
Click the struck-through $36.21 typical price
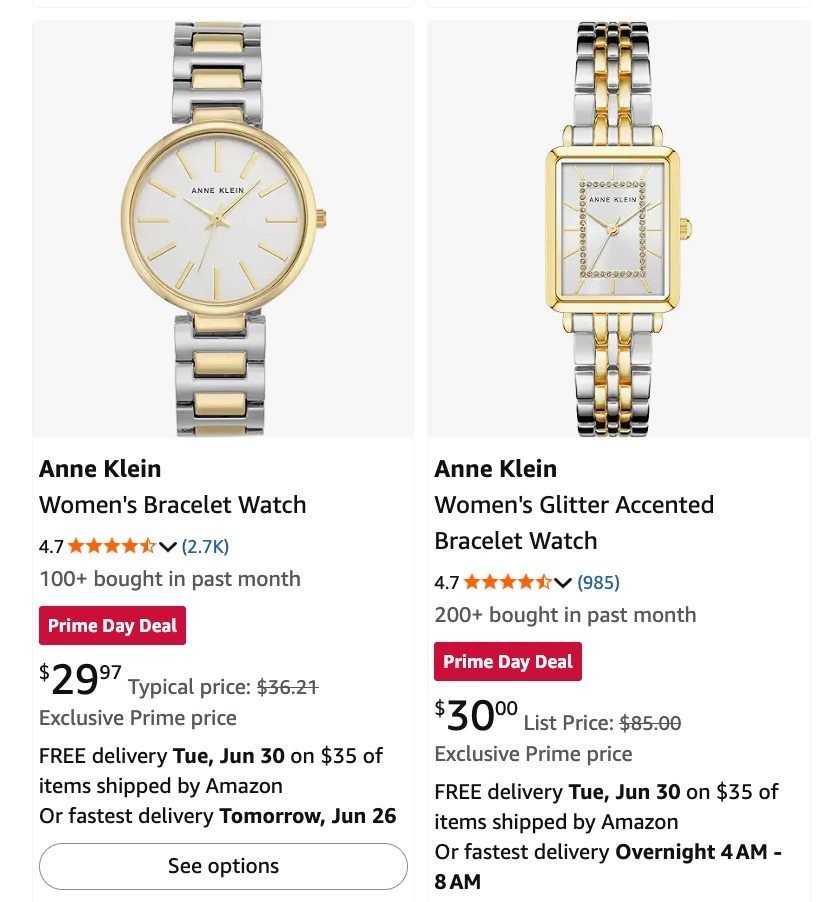(288, 687)
